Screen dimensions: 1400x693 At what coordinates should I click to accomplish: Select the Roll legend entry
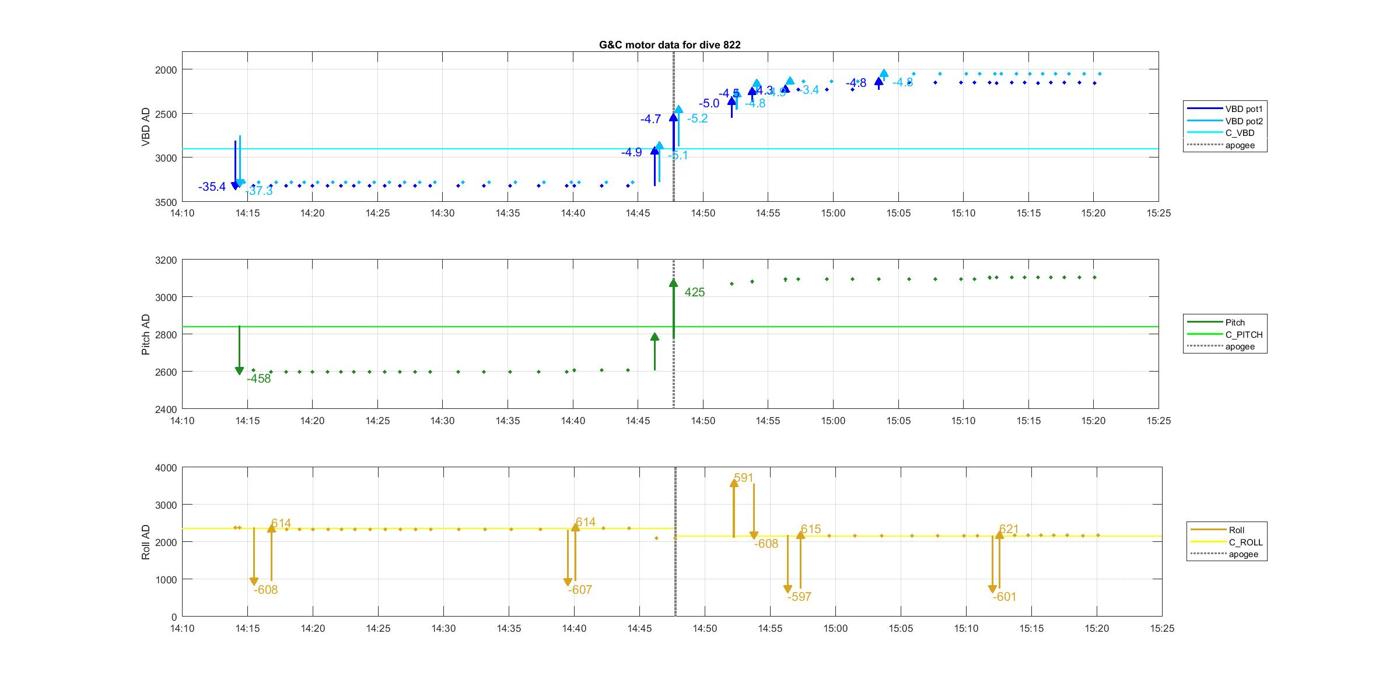click(x=1218, y=530)
